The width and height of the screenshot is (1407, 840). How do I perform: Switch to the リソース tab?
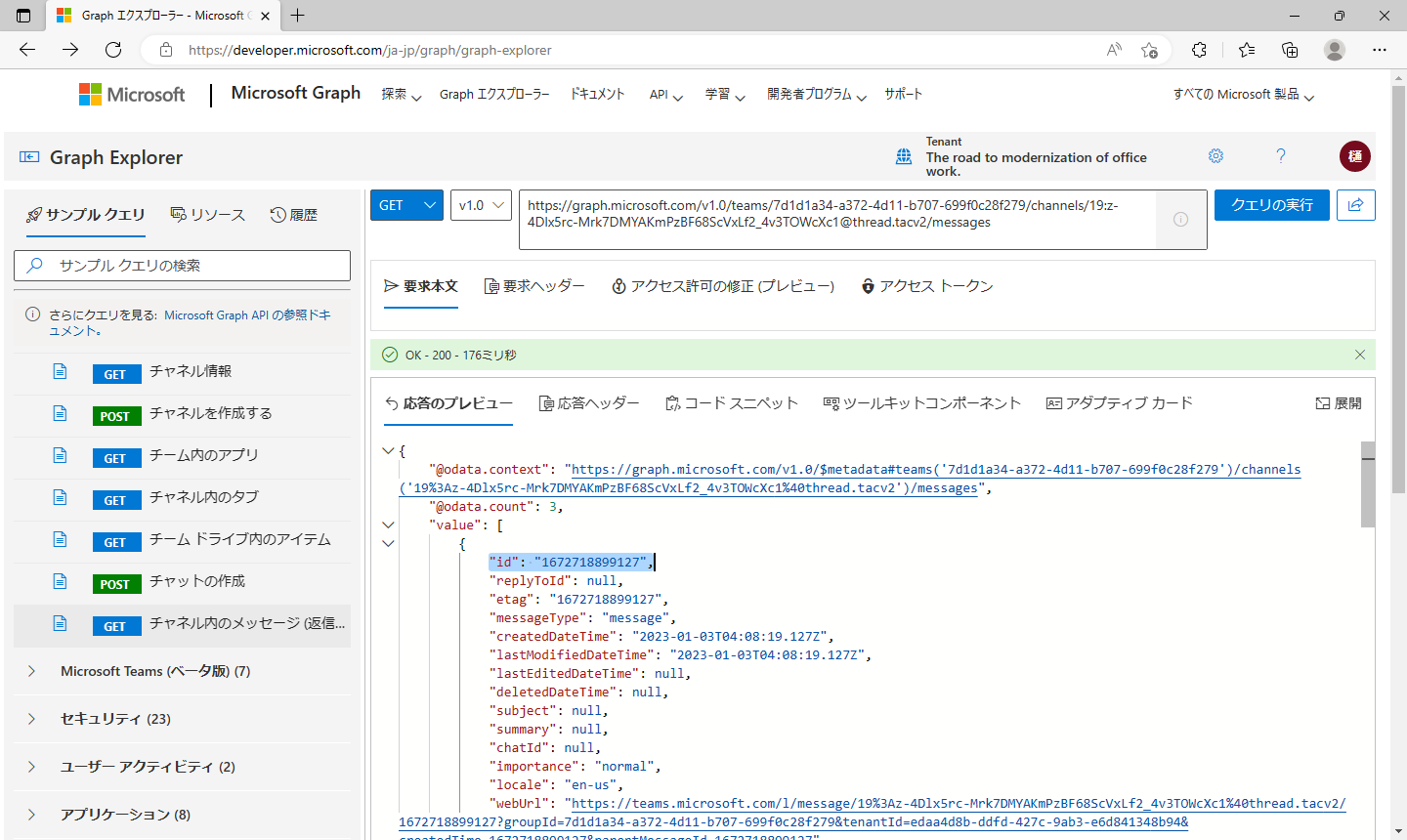pyautogui.click(x=208, y=215)
